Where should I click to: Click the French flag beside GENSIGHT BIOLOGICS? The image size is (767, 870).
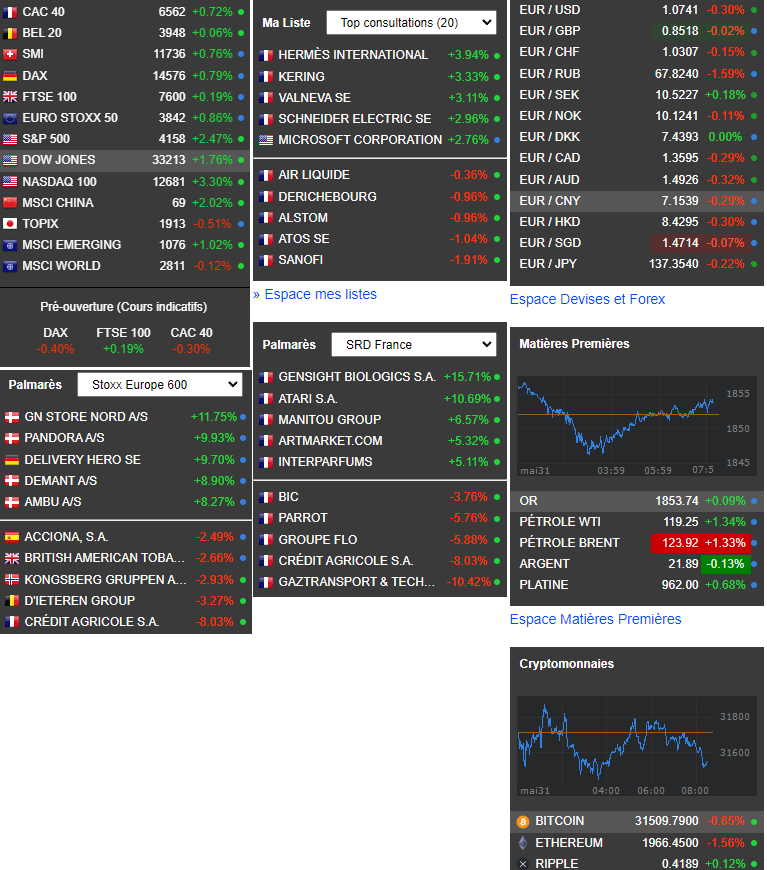click(266, 377)
